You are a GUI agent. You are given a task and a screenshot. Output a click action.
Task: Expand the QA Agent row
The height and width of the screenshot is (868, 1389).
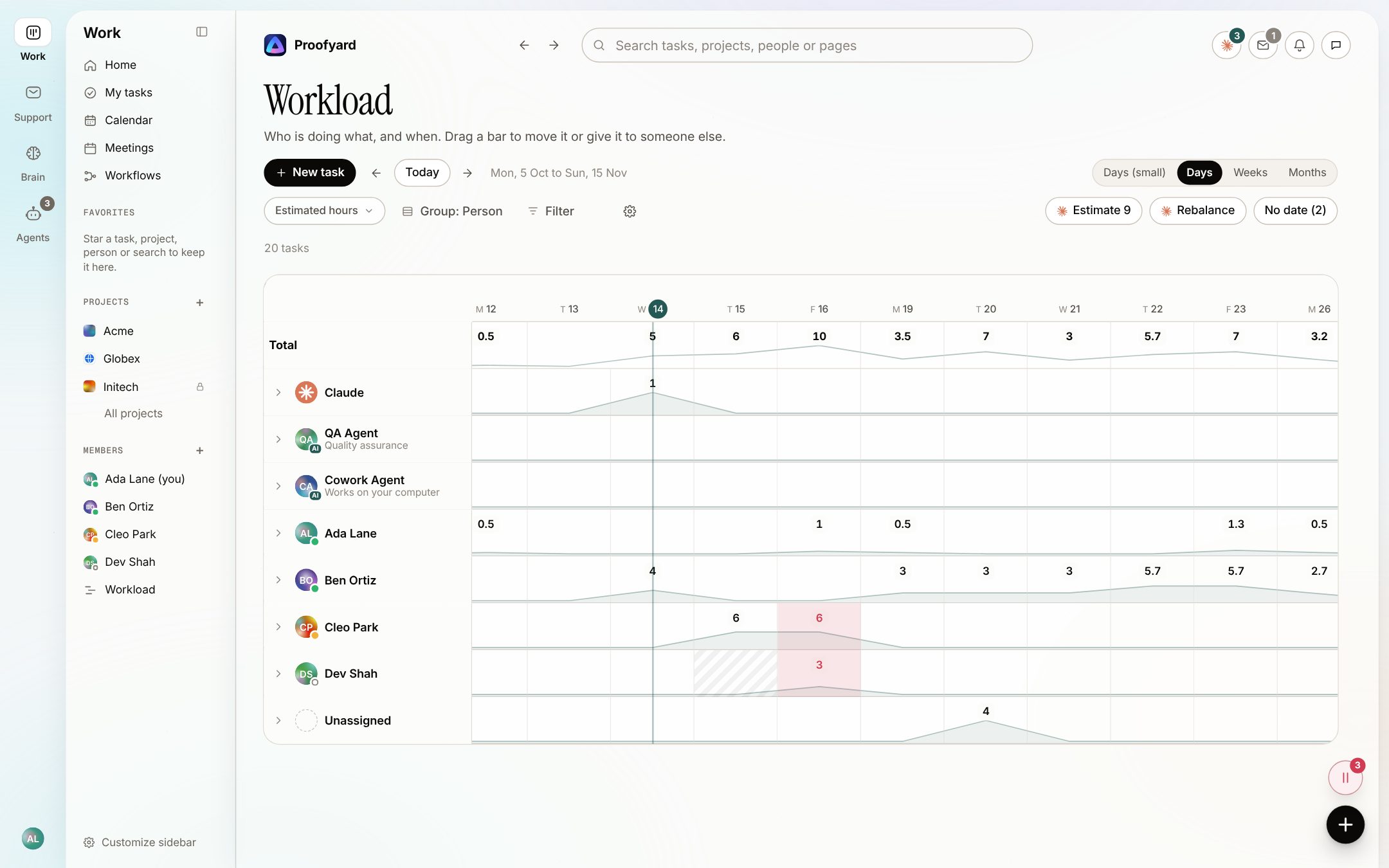click(278, 439)
